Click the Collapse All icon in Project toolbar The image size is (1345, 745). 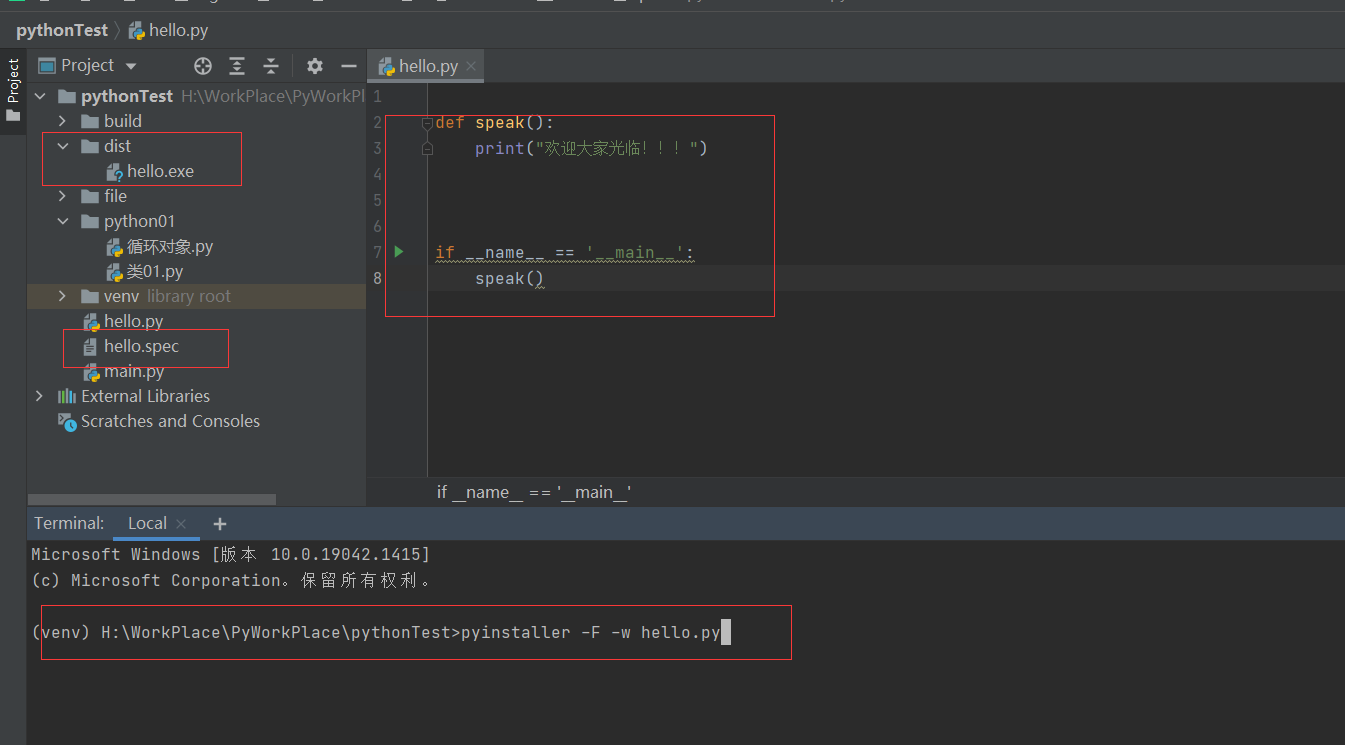click(270, 65)
